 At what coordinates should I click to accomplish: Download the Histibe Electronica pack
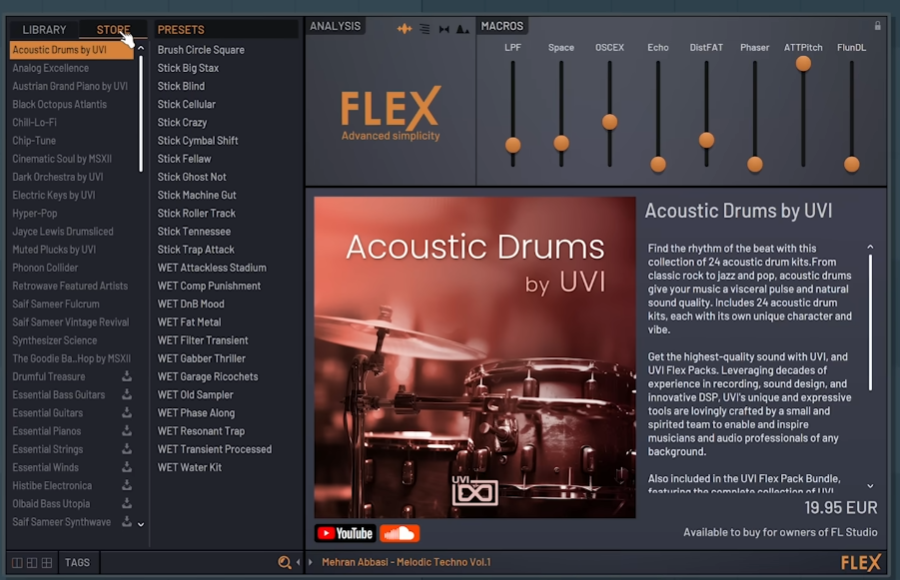[x=127, y=485]
